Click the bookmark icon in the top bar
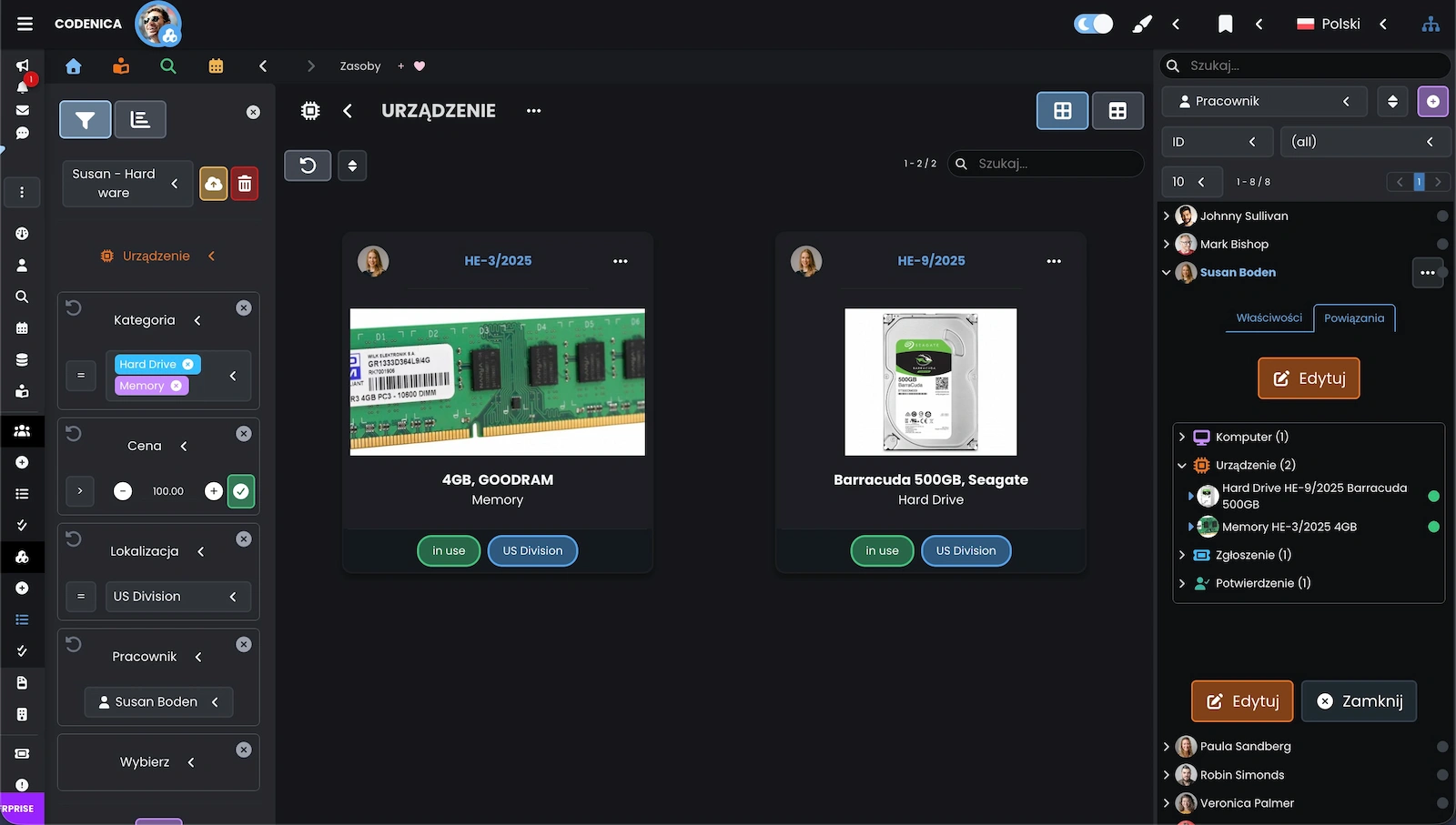 click(1225, 25)
